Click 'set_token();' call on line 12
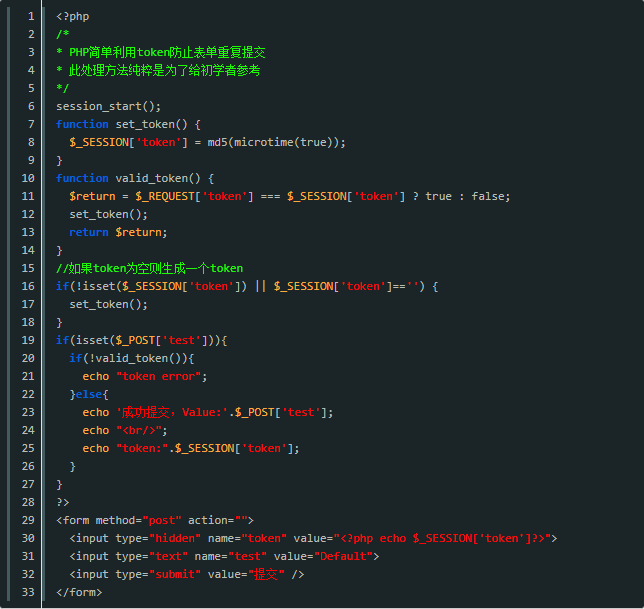644x609 pixels. (x=108, y=214)
